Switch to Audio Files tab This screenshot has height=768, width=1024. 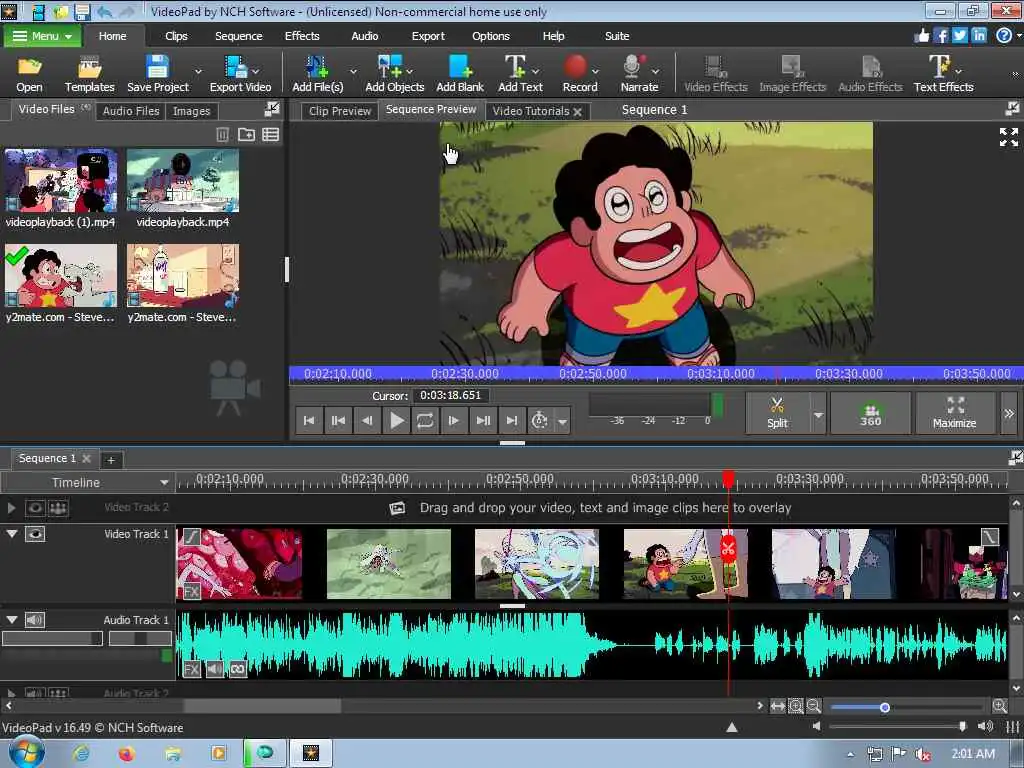click(131, 111)
